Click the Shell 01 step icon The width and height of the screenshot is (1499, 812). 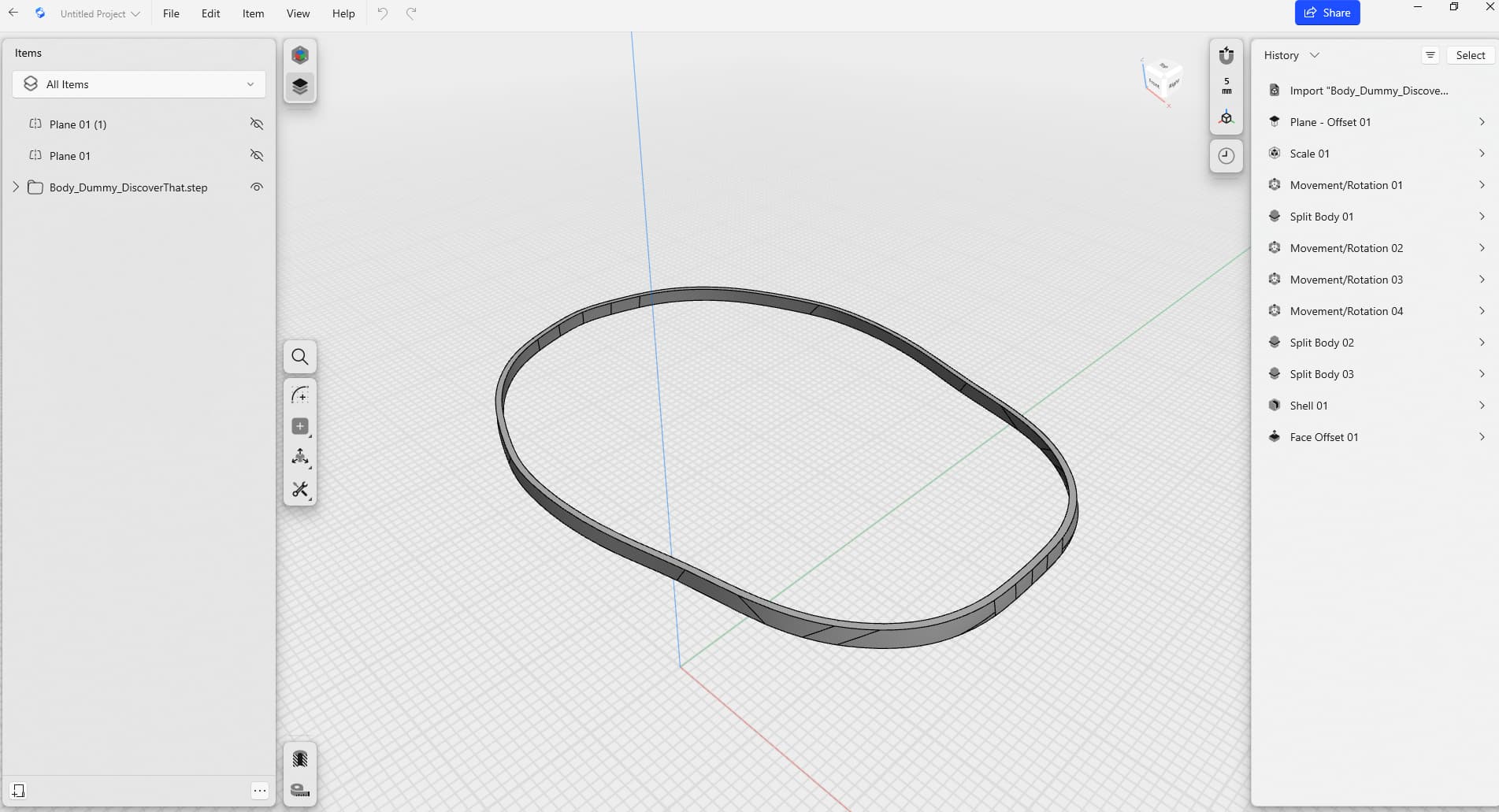[1275, 405]
